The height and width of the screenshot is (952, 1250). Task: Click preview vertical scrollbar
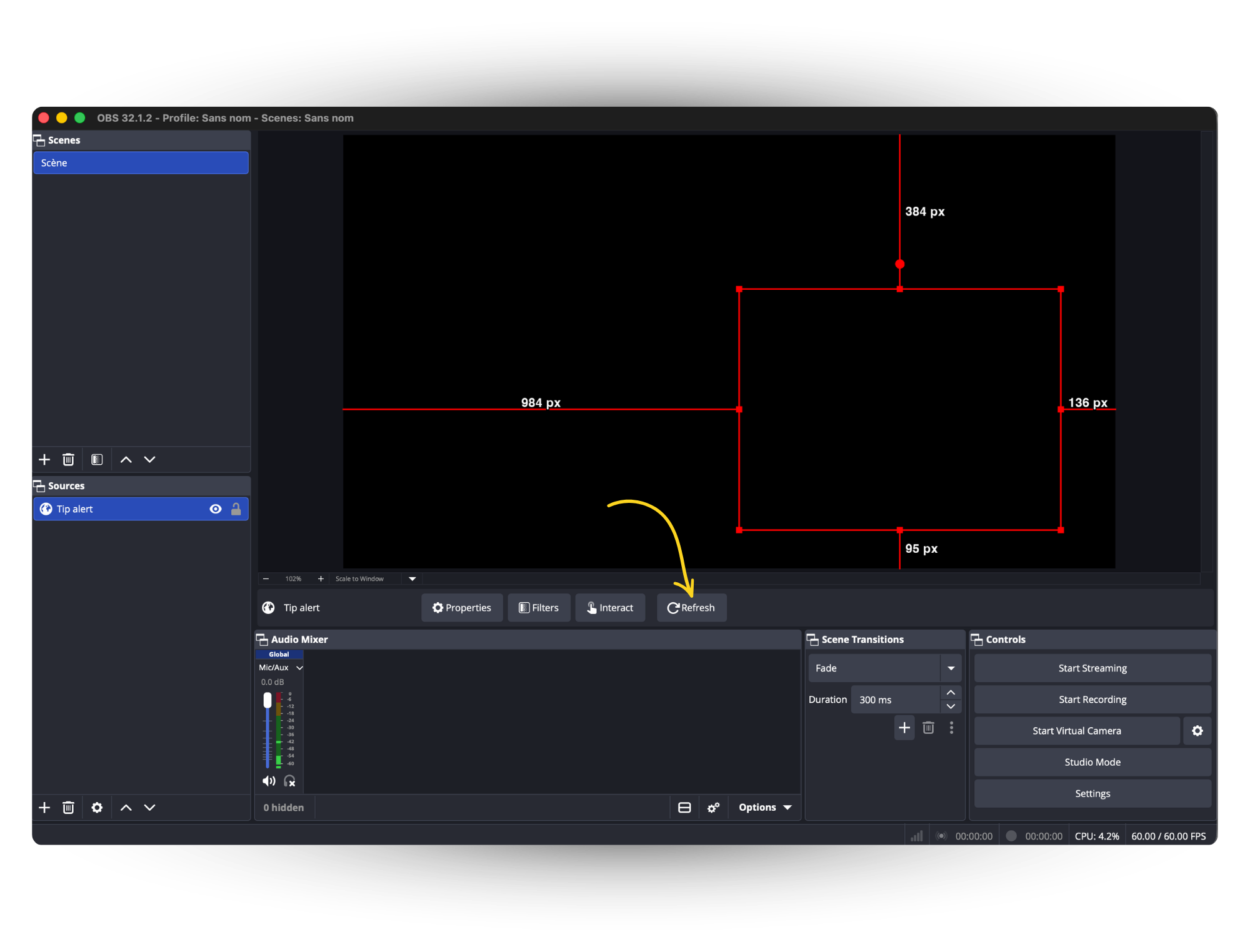click(x=1206, y=351)
